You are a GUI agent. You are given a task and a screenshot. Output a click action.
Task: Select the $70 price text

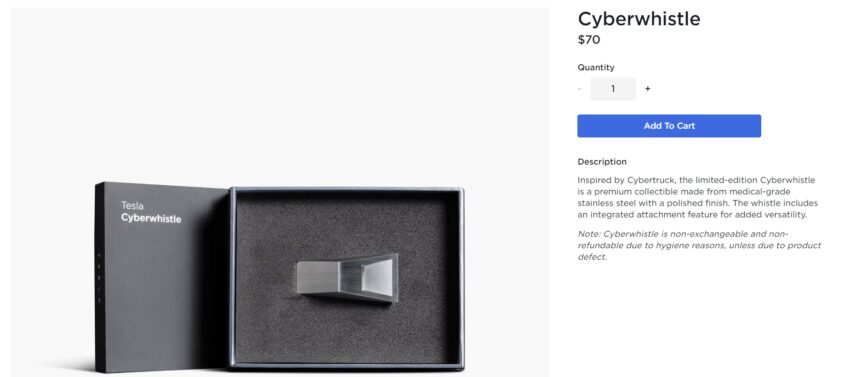coord(589,40)
